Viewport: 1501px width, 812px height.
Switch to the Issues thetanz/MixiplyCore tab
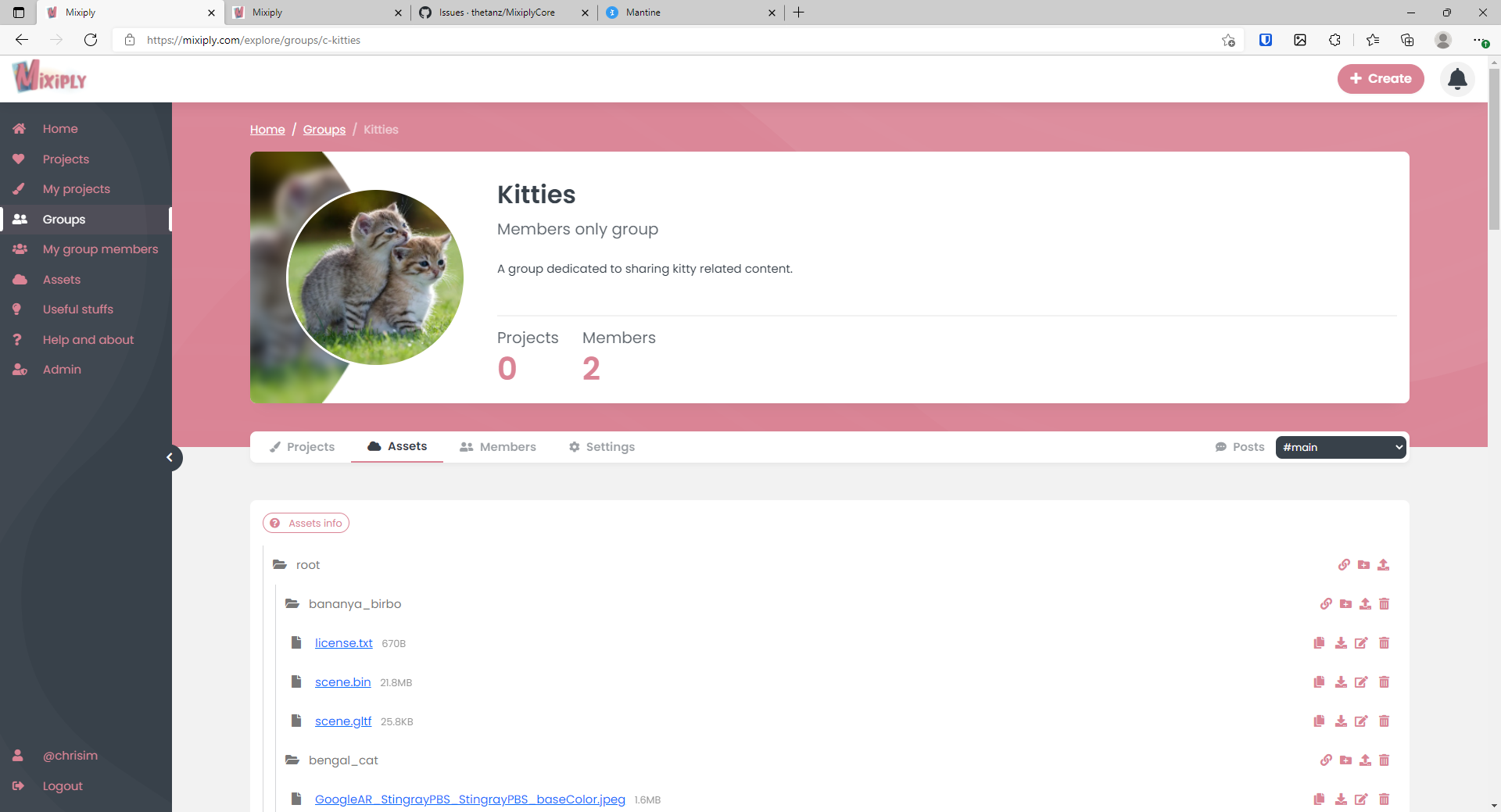(x=504, y=13)
